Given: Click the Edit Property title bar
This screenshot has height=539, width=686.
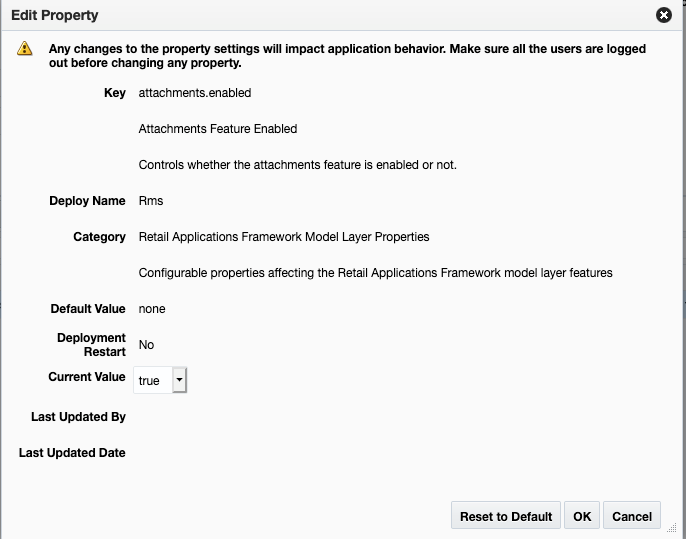Looking at the screenshot, I should 300,16.
